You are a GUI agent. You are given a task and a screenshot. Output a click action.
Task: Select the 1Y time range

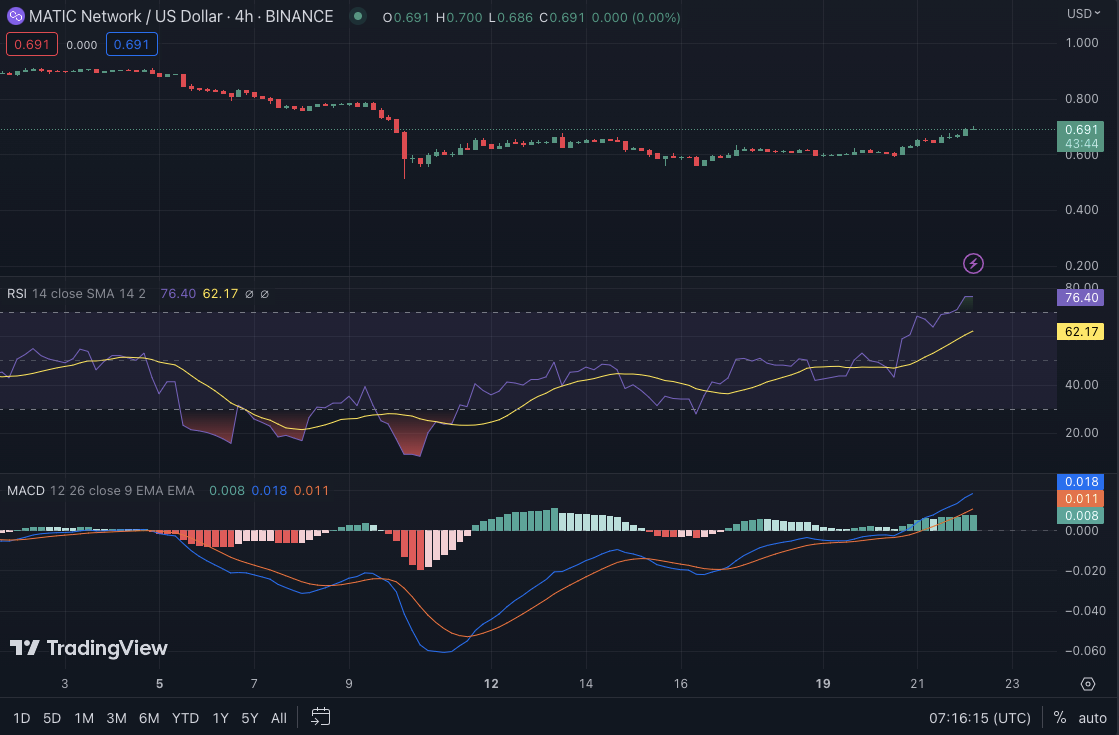click(x=221, y=718)
